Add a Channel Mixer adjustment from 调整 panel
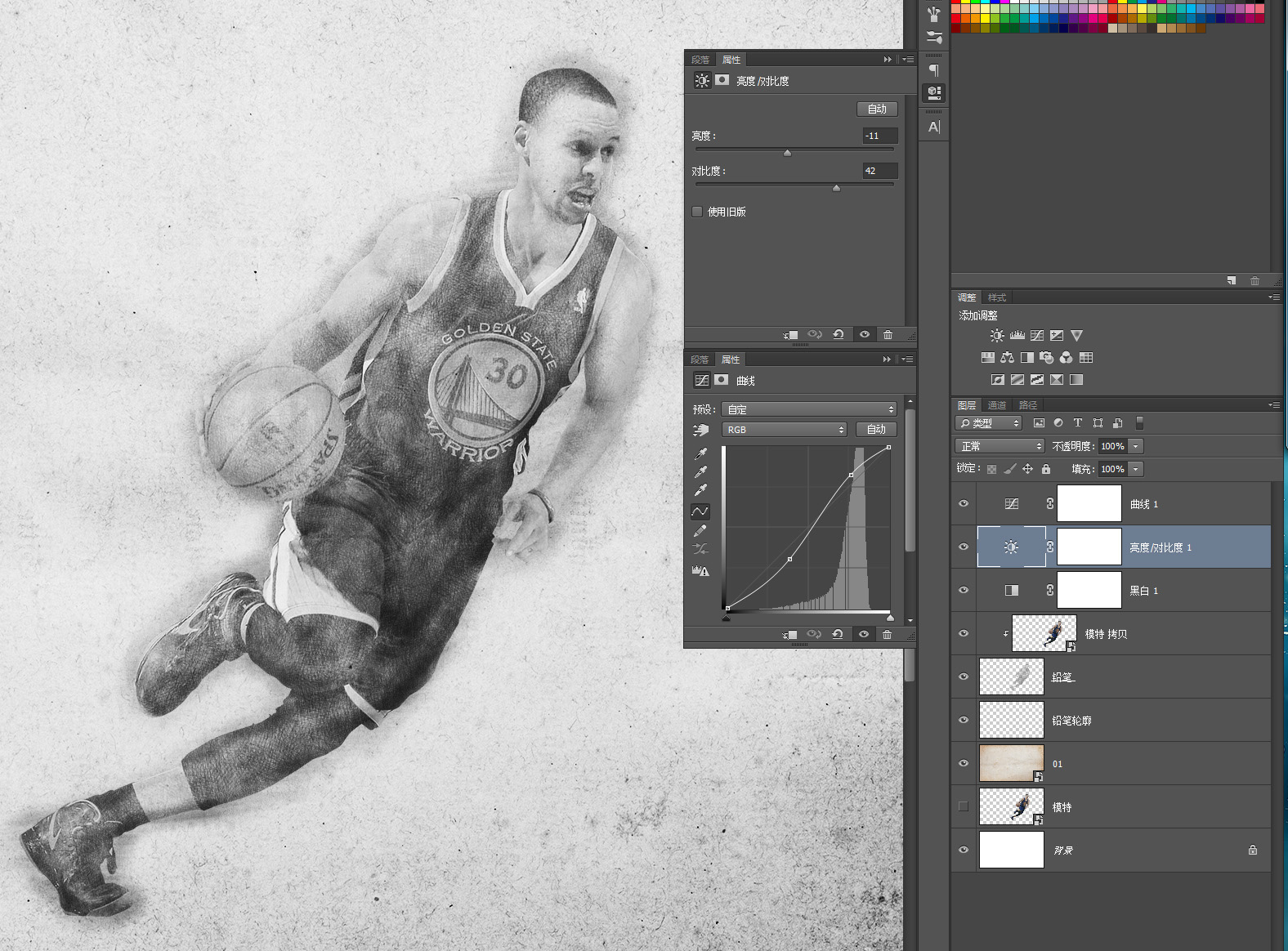The width and height of the screenshot is (1288, 951). pyautogui.click(x=1067, y=358)
